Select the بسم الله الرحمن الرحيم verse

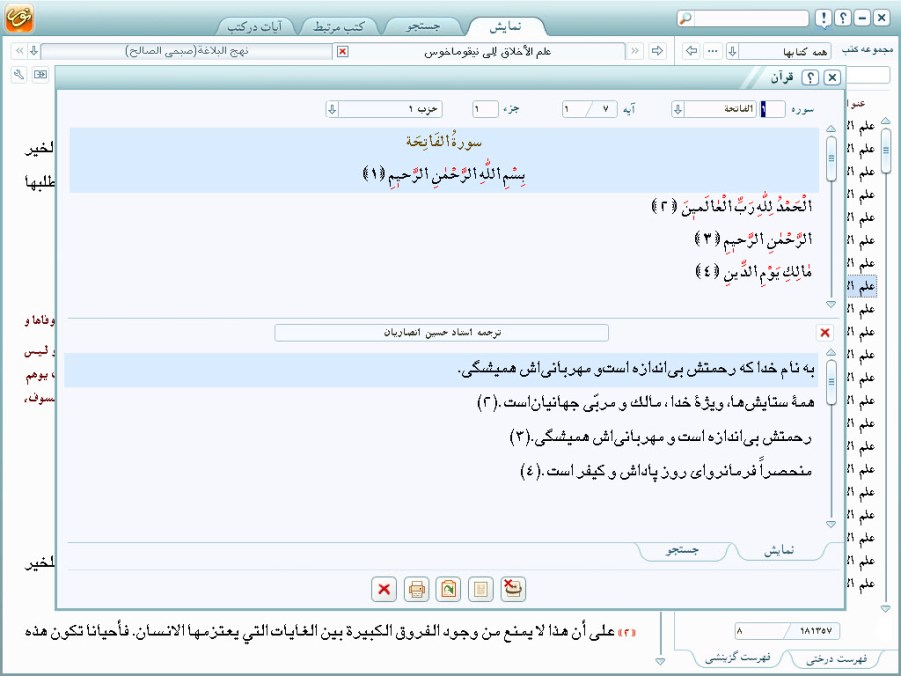point(444,174)
